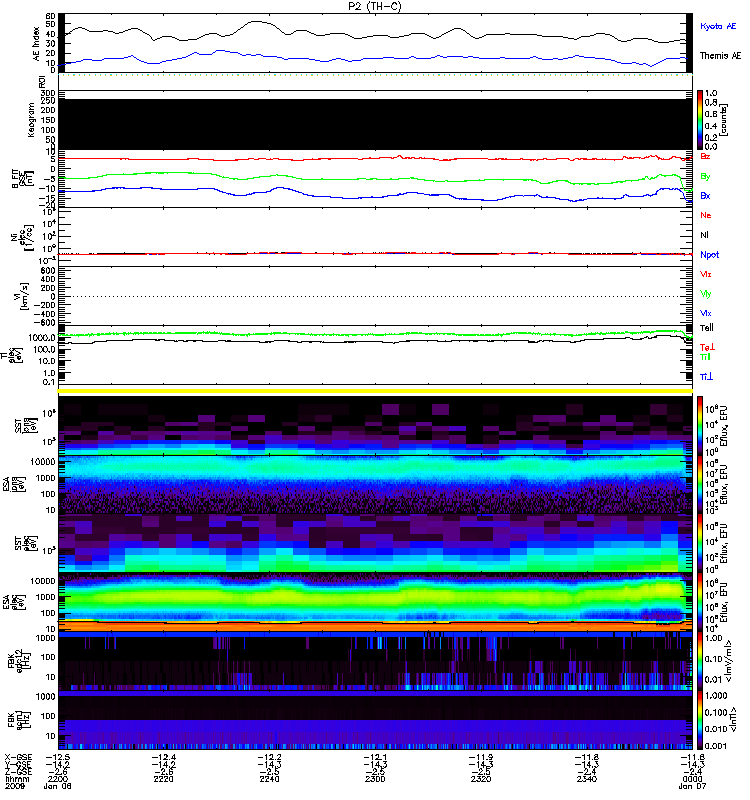Image resolution: width=750 pixels, height=800 pixels.
Task: Click the red Te perpendicular legend label
Action: tap(707, 347)
